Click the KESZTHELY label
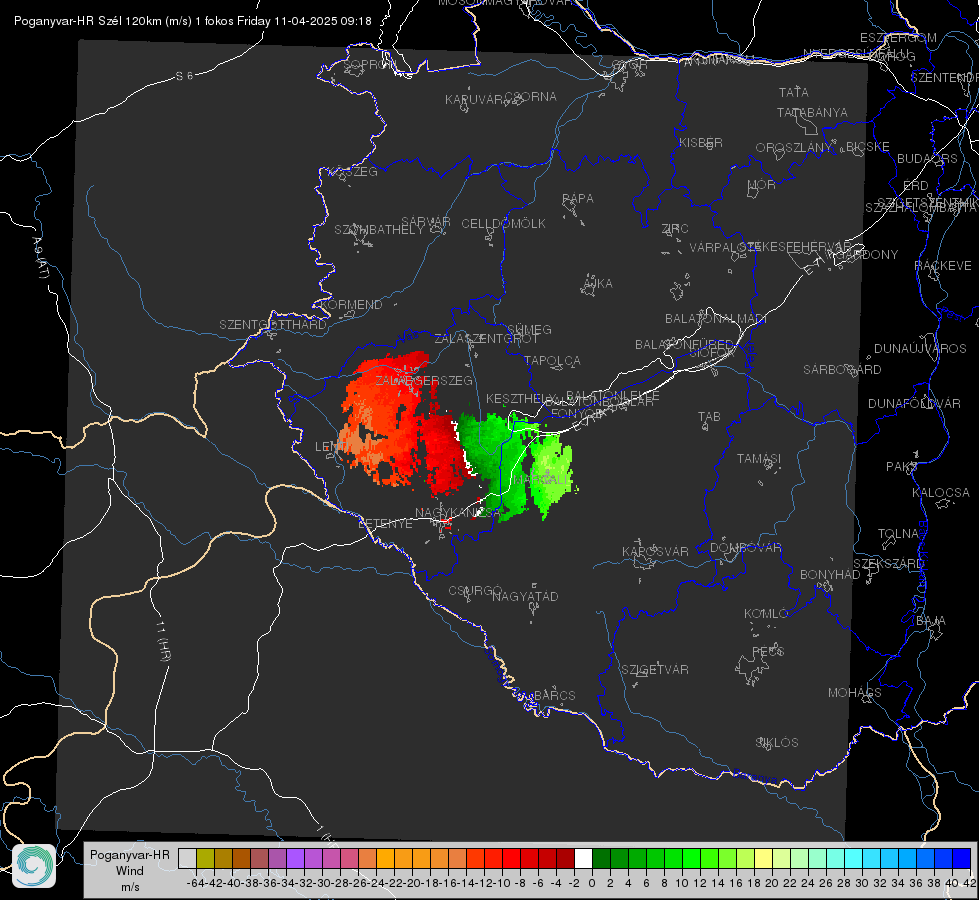 coord(521,398)
